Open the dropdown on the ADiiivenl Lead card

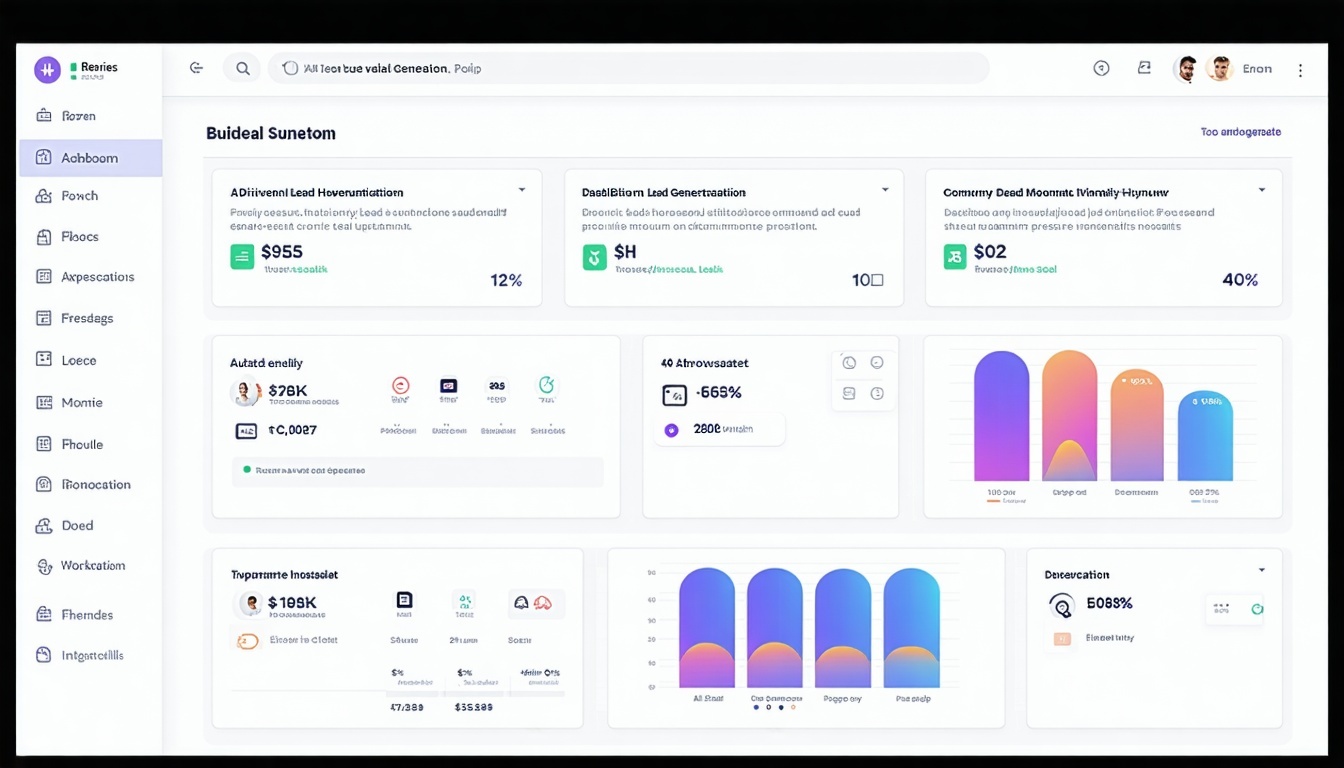coord(521,188)
